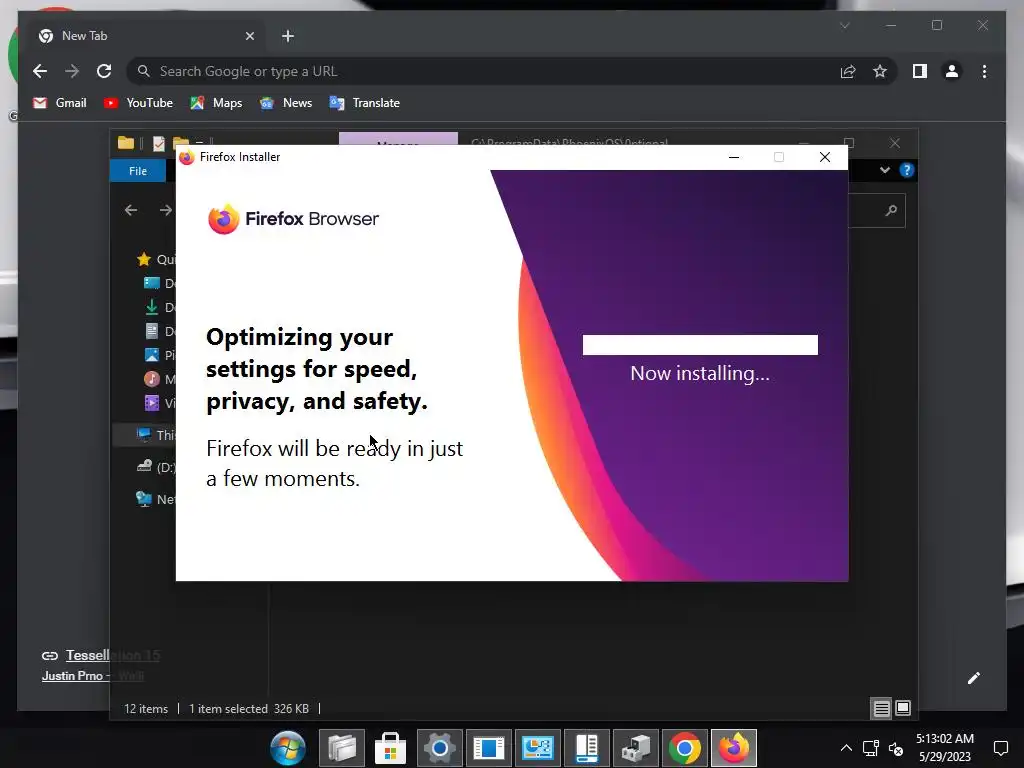
Task: Open the Translate bookmark
Action: [x=364, y=103]
